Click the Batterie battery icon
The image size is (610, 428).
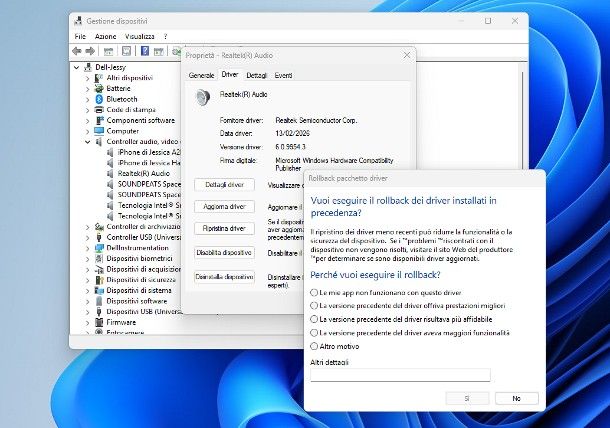click(x=99, y=88)
